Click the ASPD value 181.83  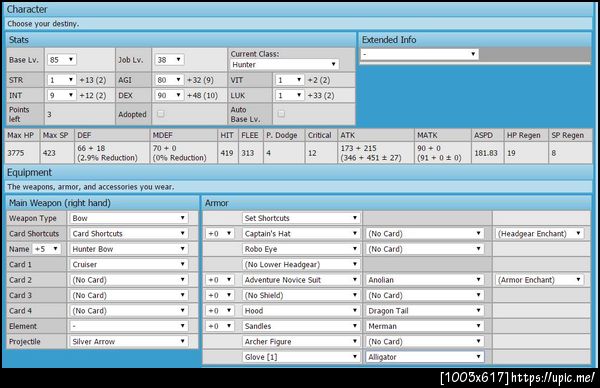[x=486, y=153]
